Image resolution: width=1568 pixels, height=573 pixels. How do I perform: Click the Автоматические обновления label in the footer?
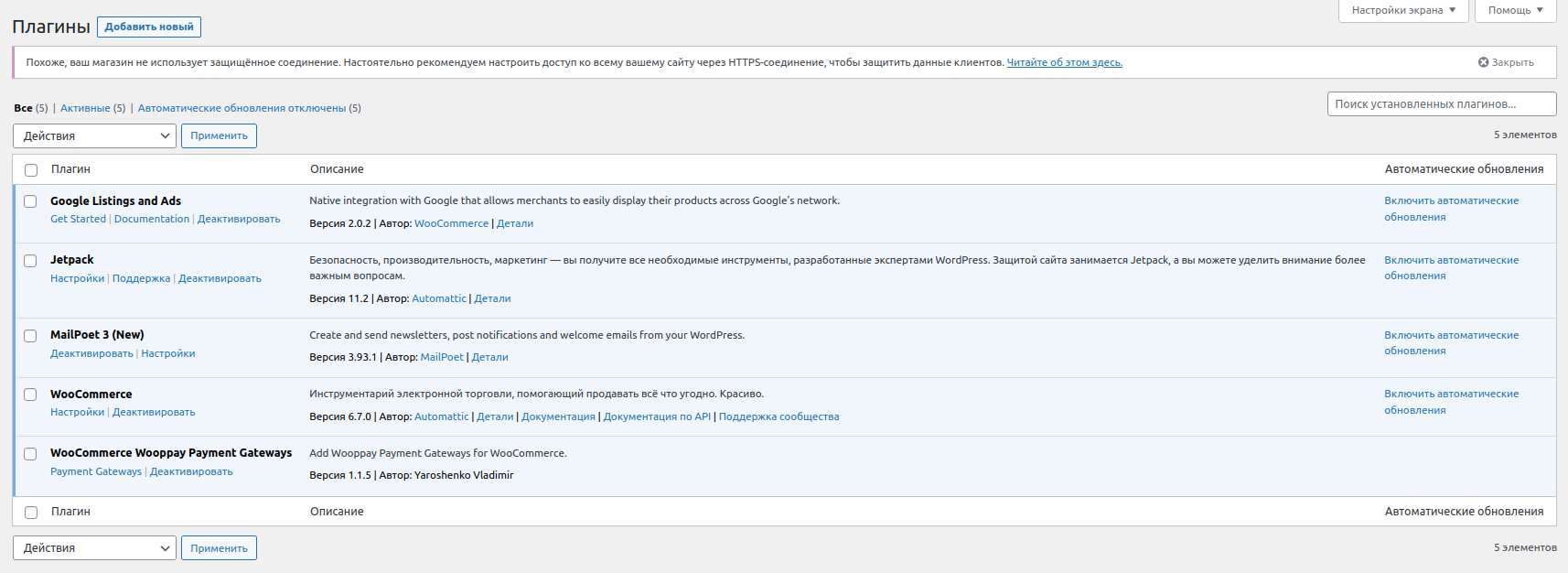click(x=1464, y=512)
